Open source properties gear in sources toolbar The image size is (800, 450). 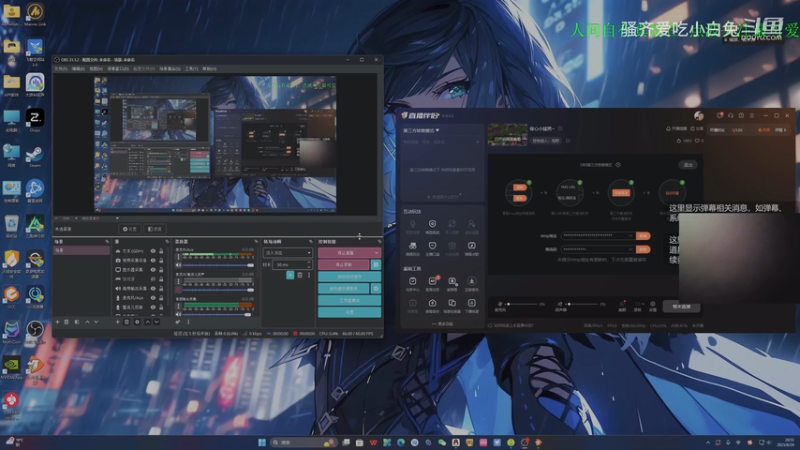pyautogui.click(x=137, y=322)
